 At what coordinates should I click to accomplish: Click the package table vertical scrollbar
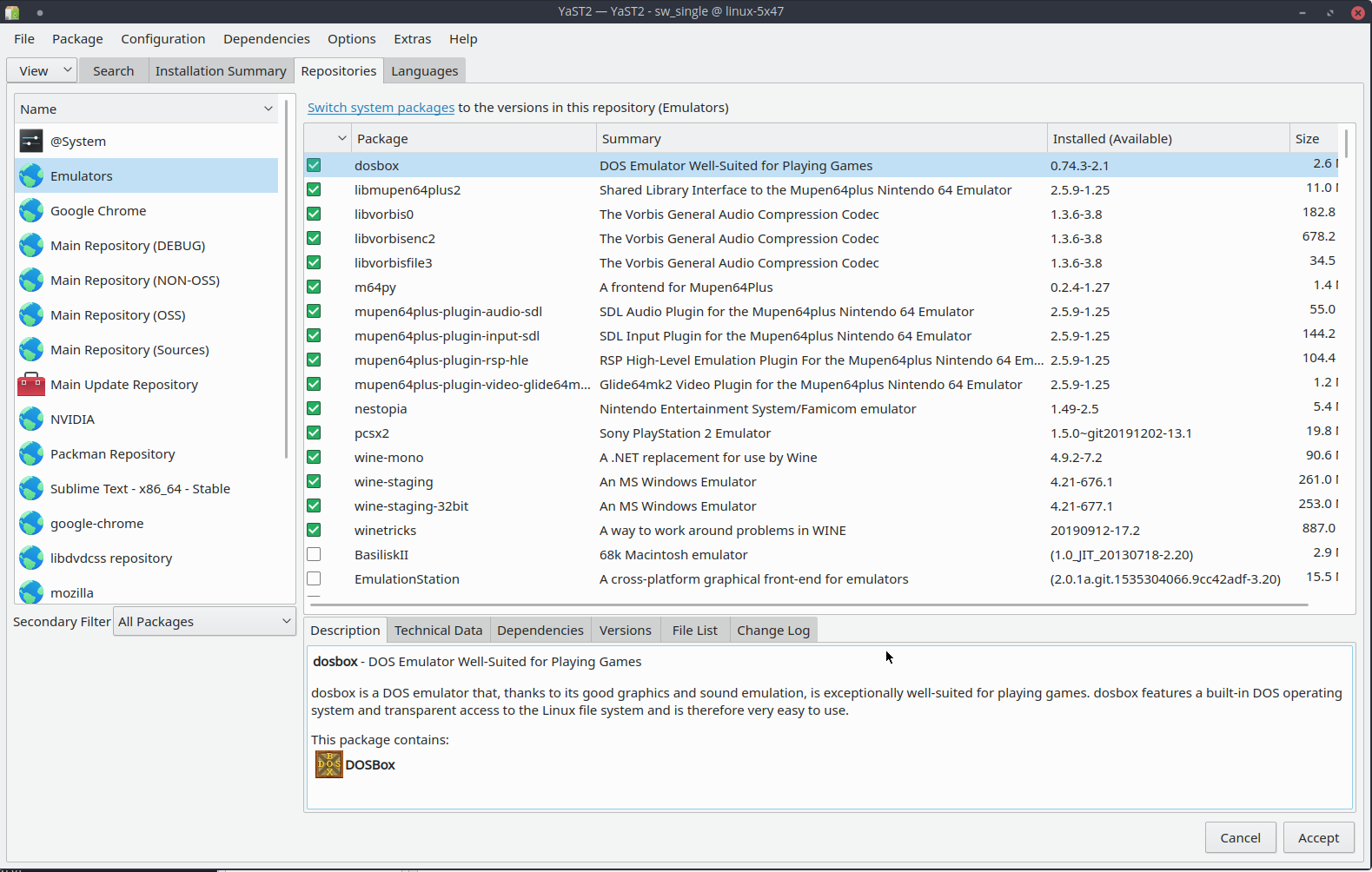(x=1346, y=144)
